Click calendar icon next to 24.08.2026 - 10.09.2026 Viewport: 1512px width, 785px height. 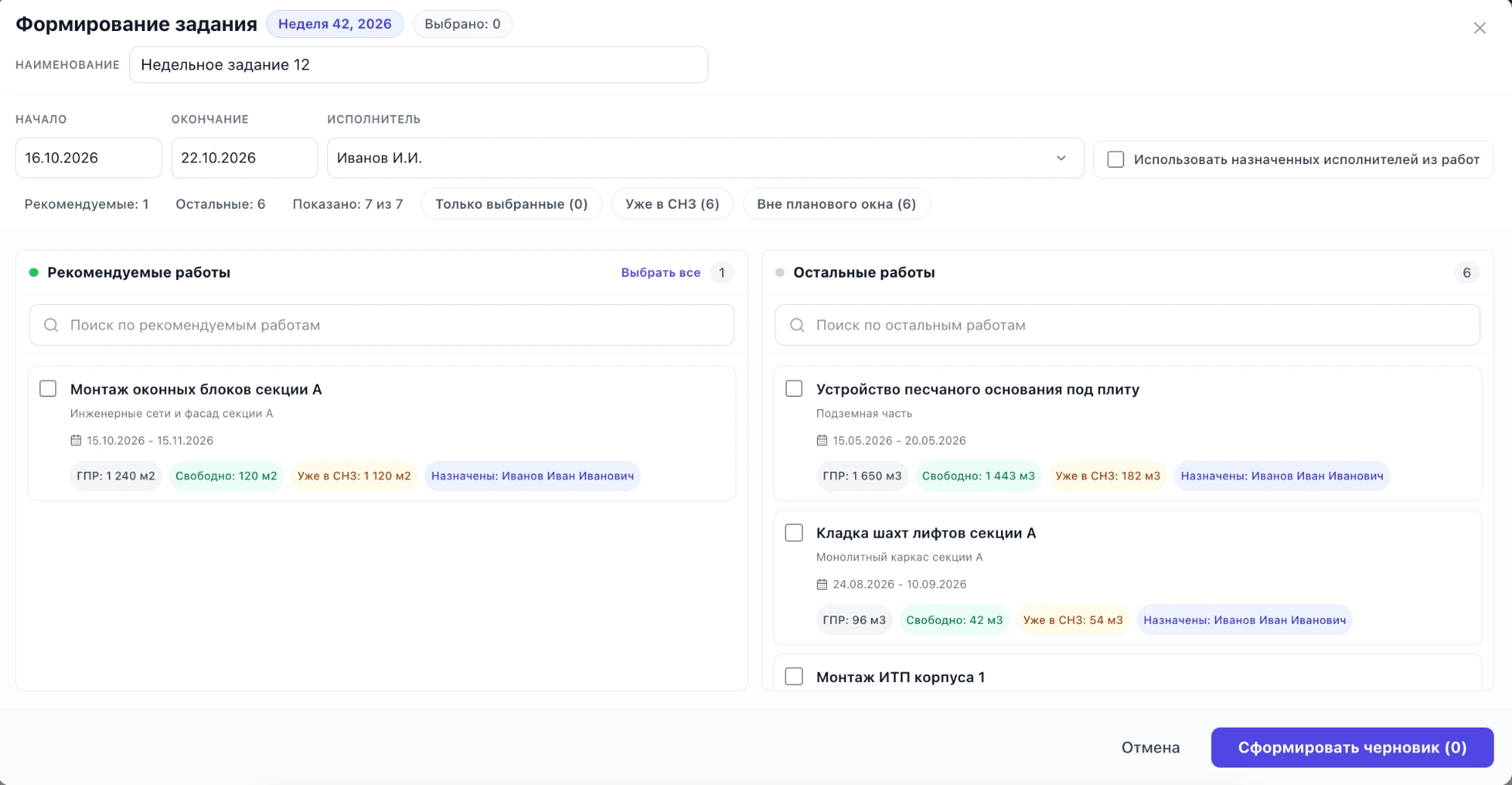[x=822, y=584]
